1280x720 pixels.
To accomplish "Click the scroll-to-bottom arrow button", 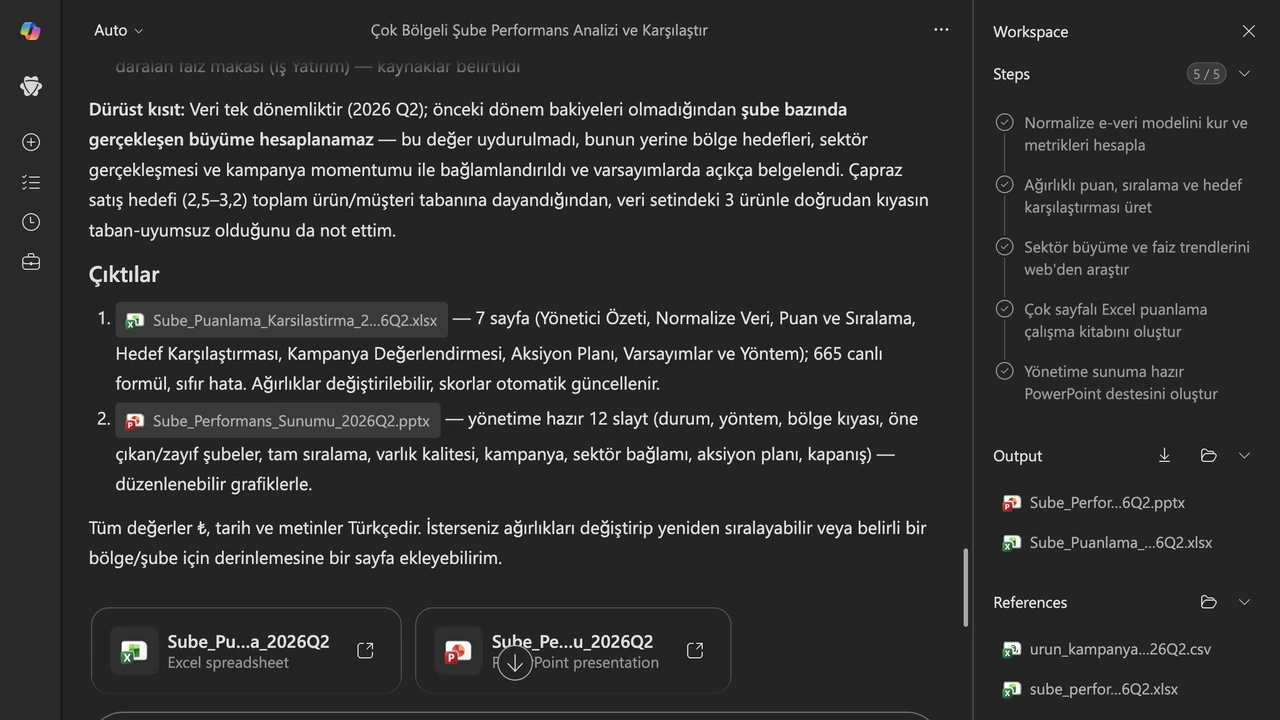I will (515, 662).
